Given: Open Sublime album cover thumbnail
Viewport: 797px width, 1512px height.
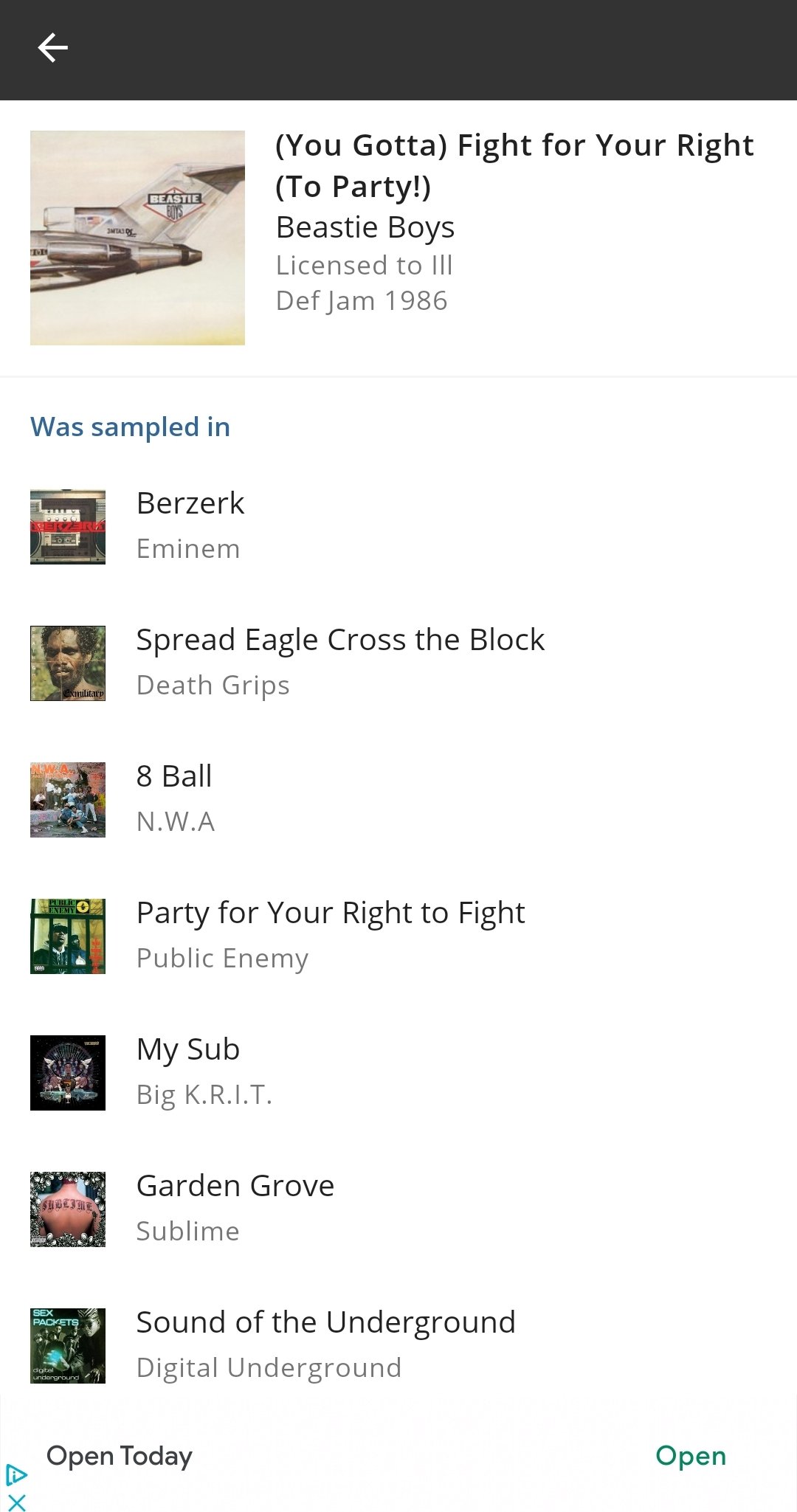Looking at the screenshot, I should (68, 1209).
